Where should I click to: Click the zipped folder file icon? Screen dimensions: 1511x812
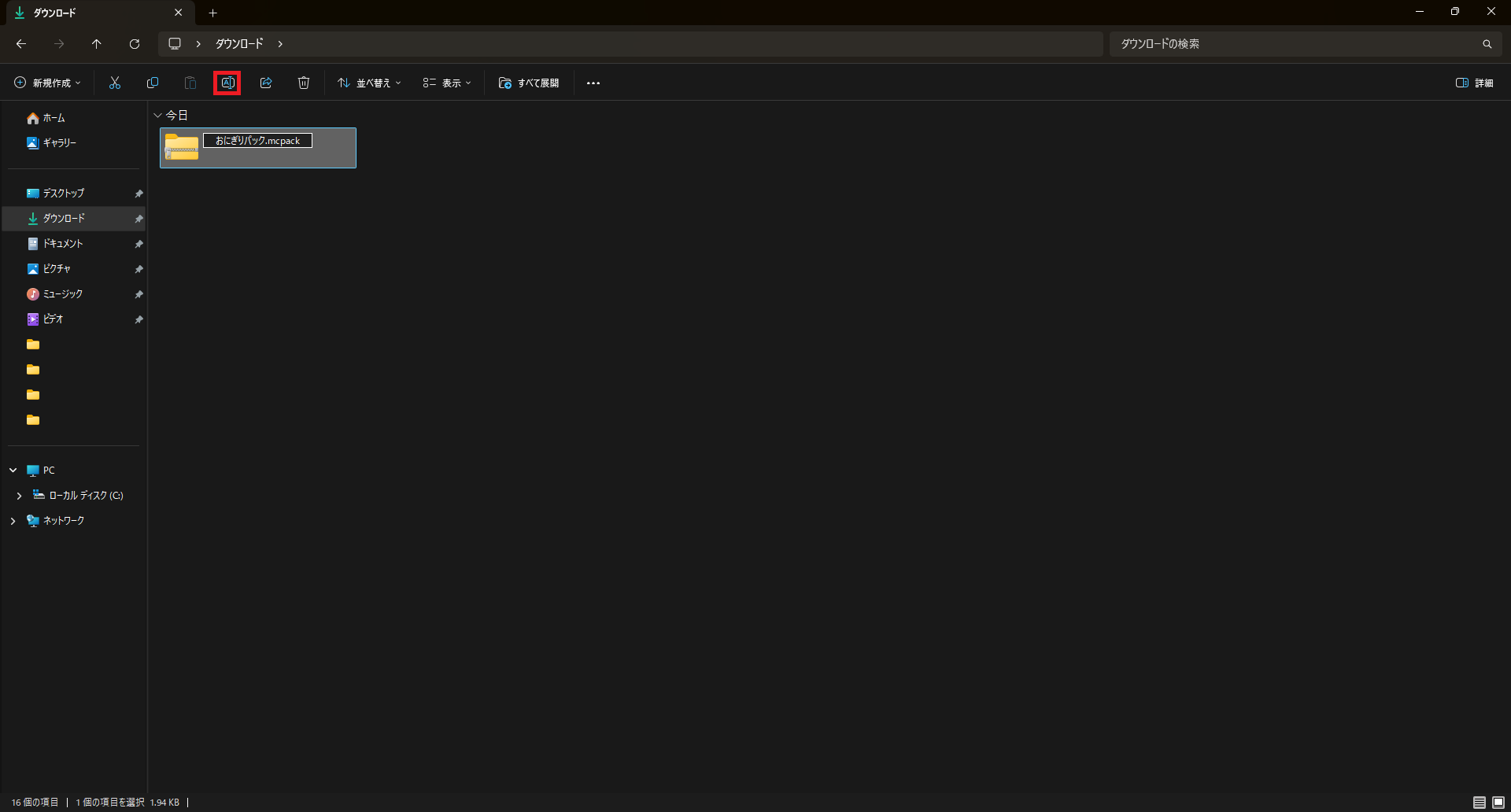click(182, 147)
